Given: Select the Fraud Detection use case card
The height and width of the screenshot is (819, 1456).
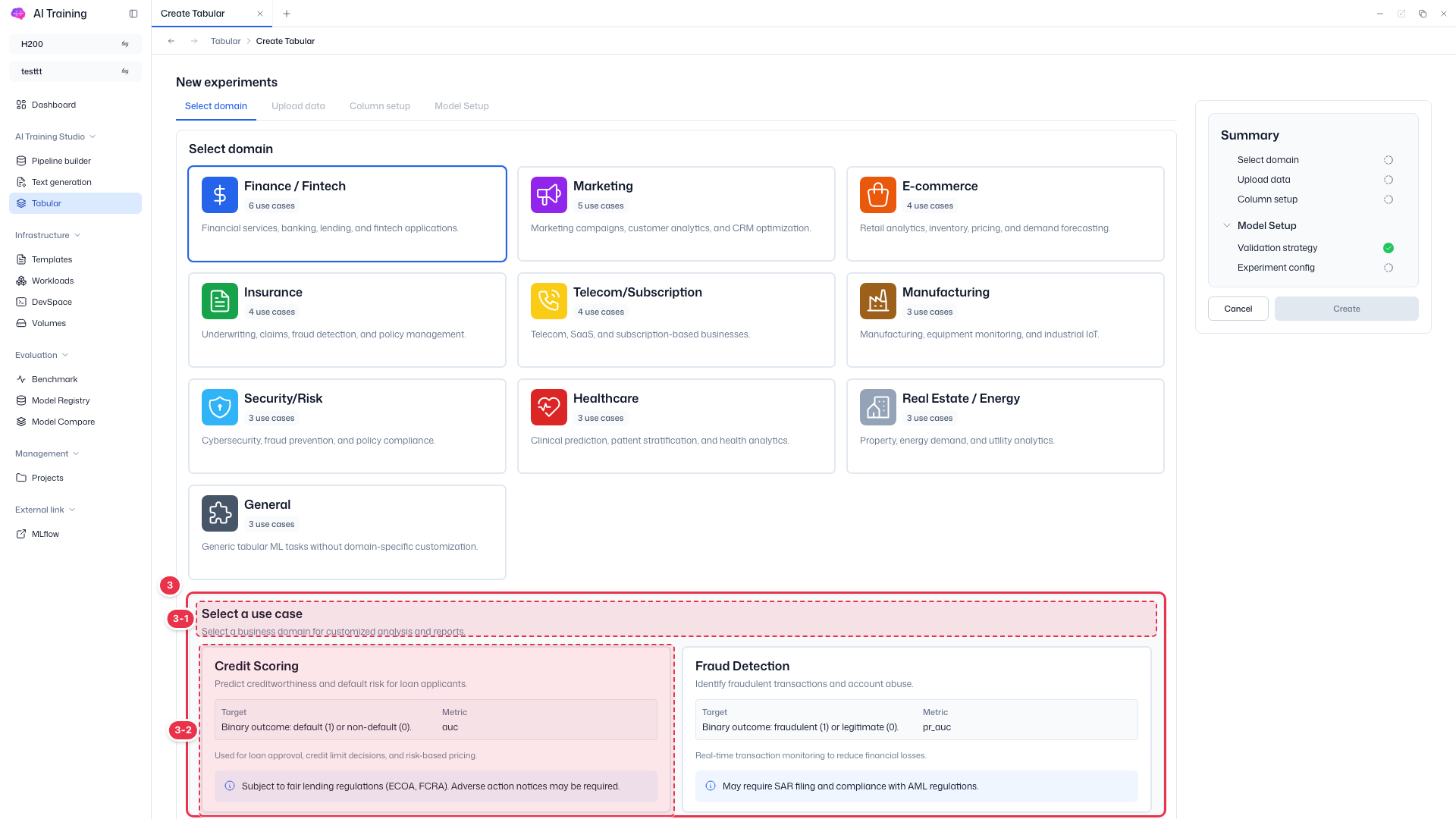Looking at the screenshot, I should click(x=917, y=730).
